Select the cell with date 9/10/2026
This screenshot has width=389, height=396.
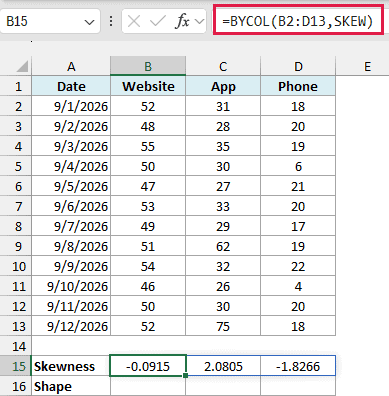click(x=71, y=286)
